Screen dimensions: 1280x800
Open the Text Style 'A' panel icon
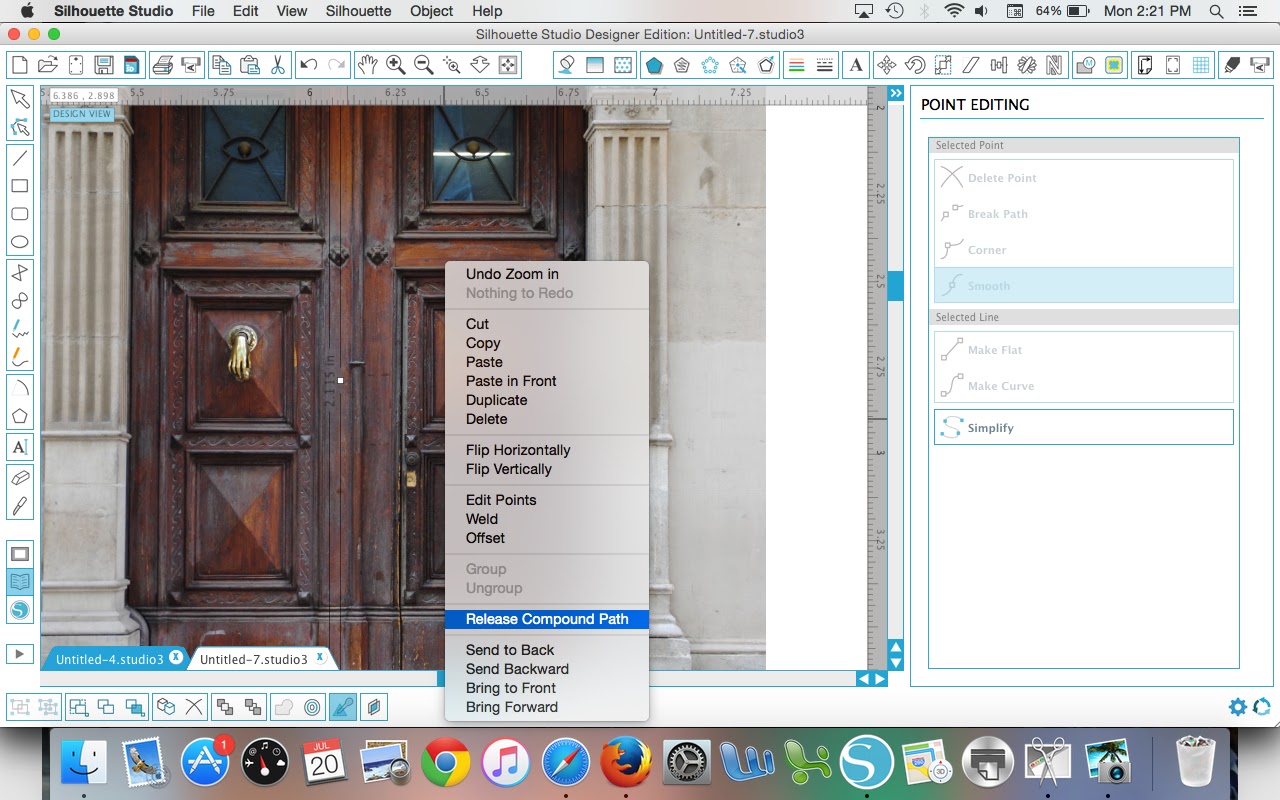click(x=856, y=65)
